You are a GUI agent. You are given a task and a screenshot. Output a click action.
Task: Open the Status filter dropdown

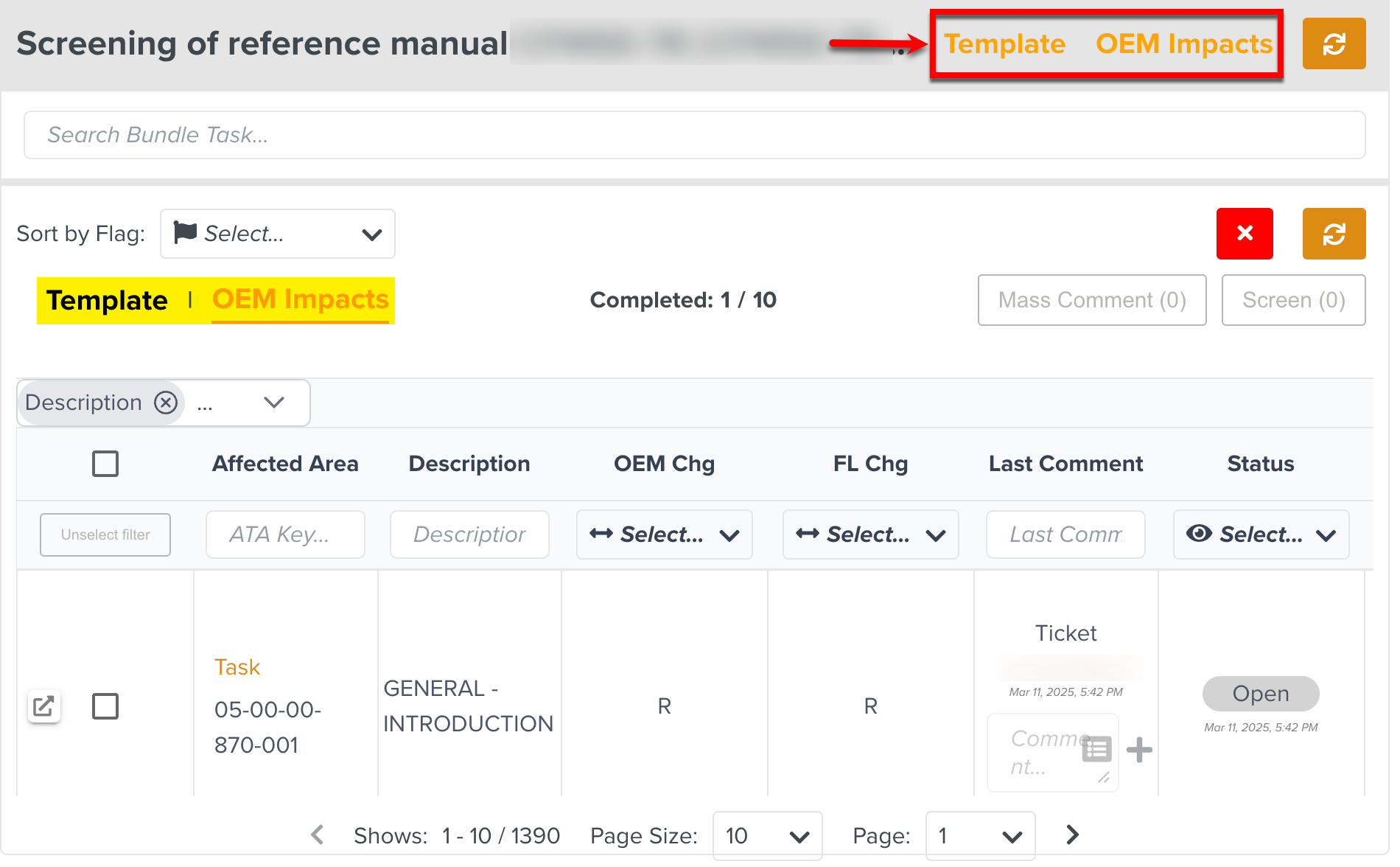(x=1260, y=535)
